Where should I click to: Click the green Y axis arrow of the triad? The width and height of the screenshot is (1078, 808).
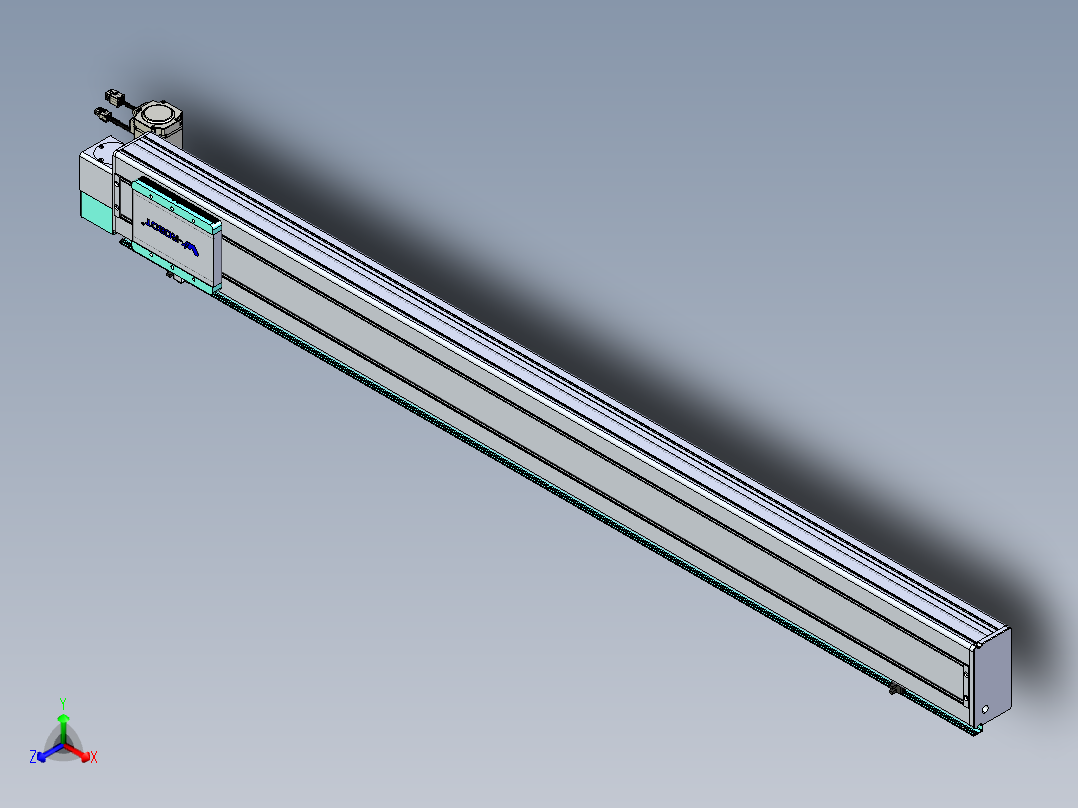click(x=63, y=728)
